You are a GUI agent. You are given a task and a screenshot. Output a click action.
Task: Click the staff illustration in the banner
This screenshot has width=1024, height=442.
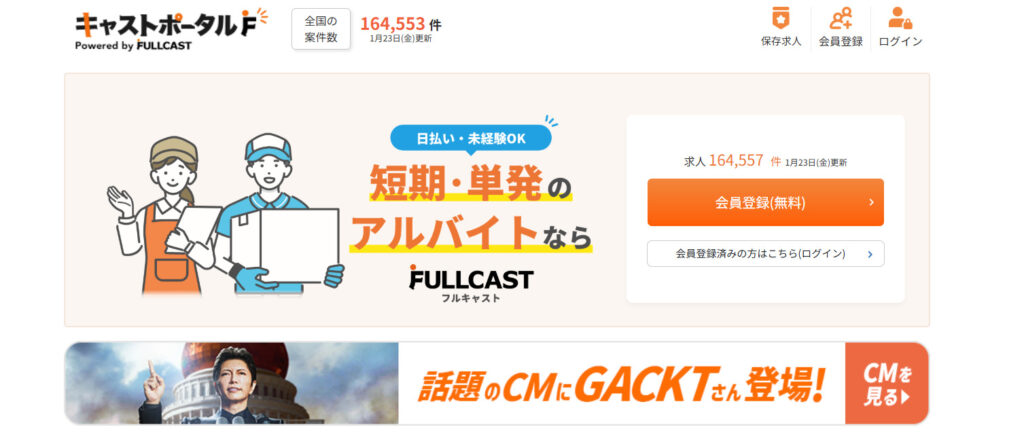[225, 213]
